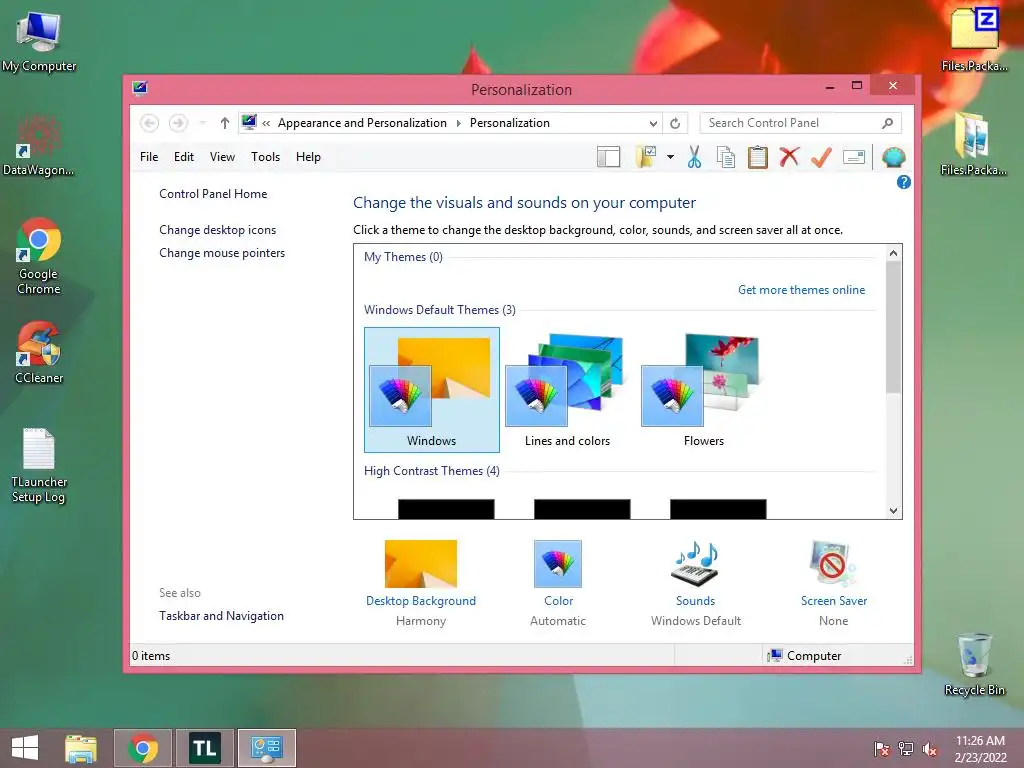Click the Rename icon in toolbar
The image size is (1024, 768).
[854, 157]
